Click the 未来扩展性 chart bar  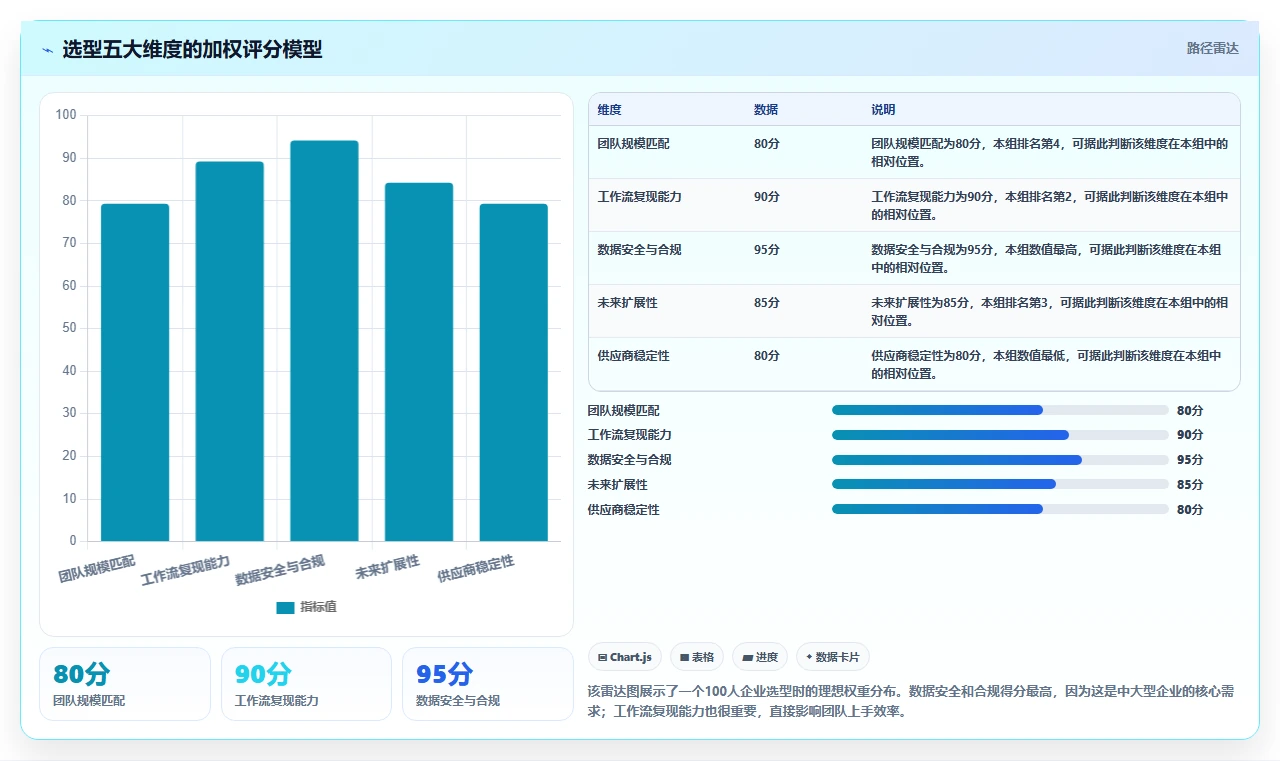419,362
